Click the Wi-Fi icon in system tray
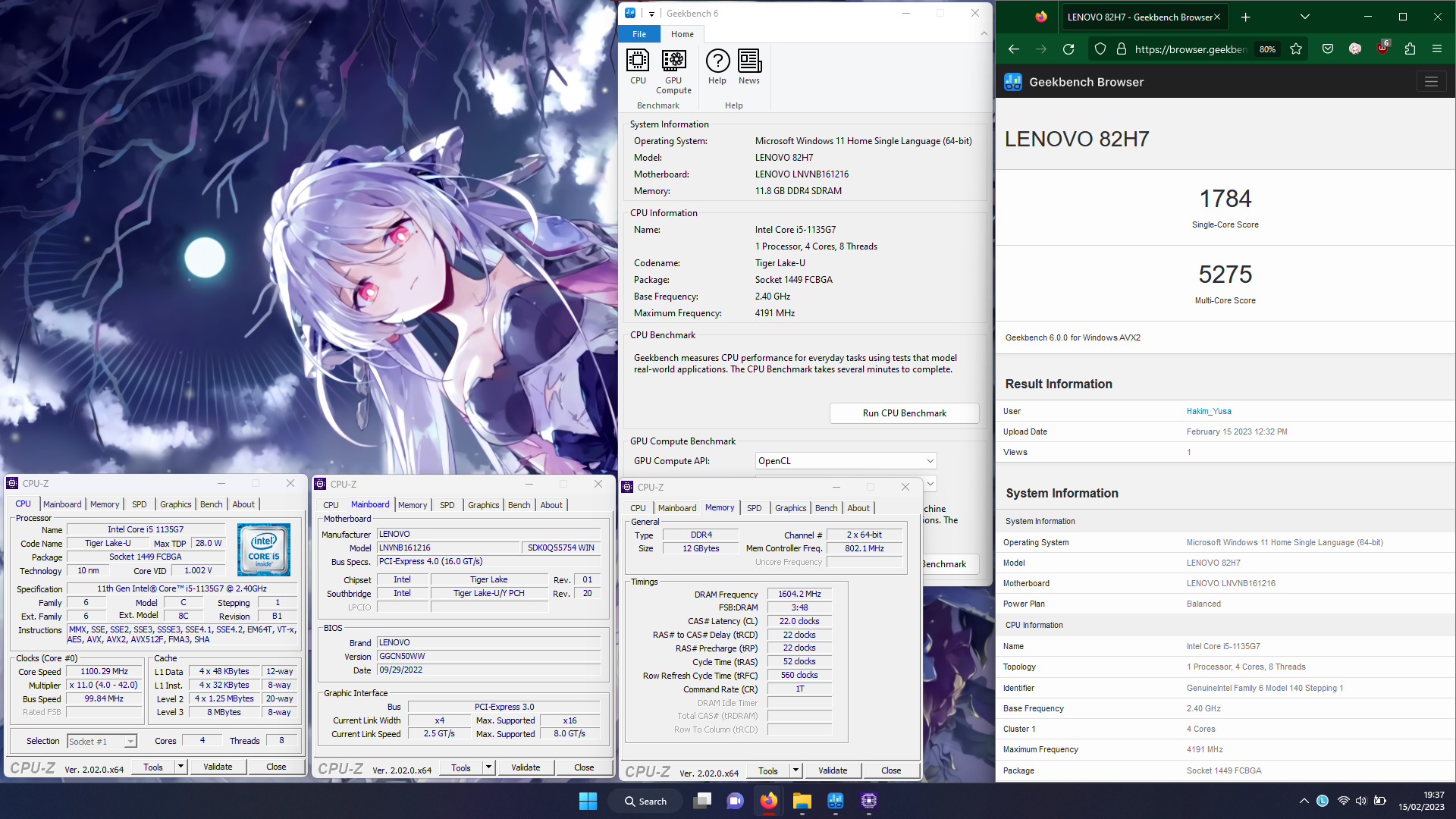1456x819 pixels. click(1343, 801)
